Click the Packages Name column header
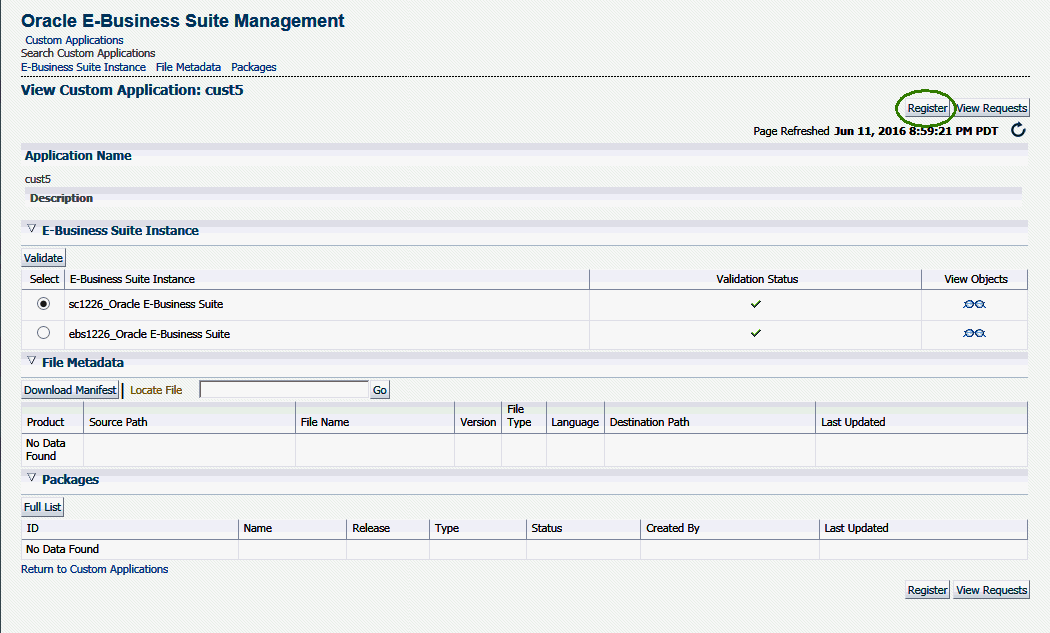 pos(258,528)
